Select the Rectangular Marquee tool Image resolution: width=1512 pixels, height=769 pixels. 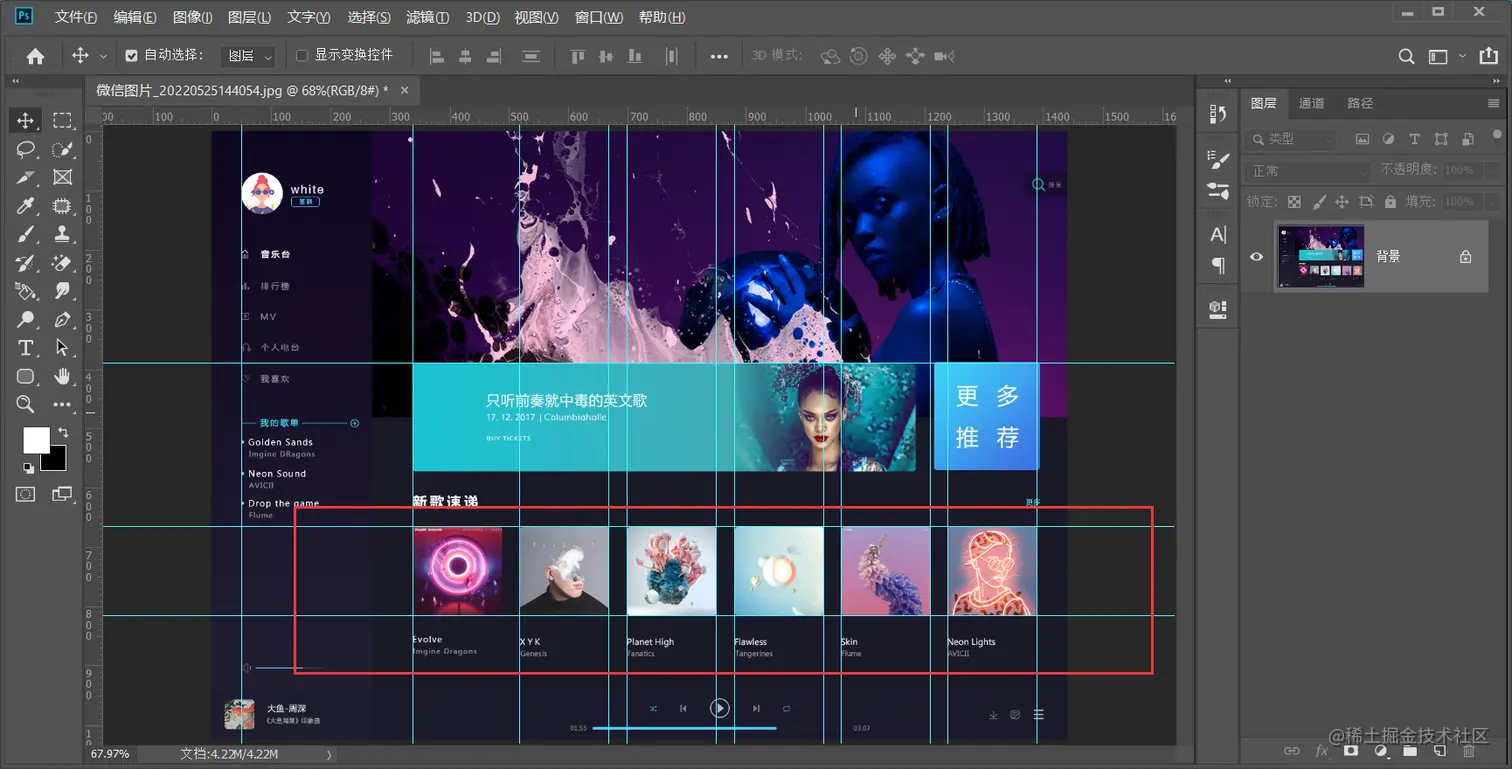pos(62,121)
